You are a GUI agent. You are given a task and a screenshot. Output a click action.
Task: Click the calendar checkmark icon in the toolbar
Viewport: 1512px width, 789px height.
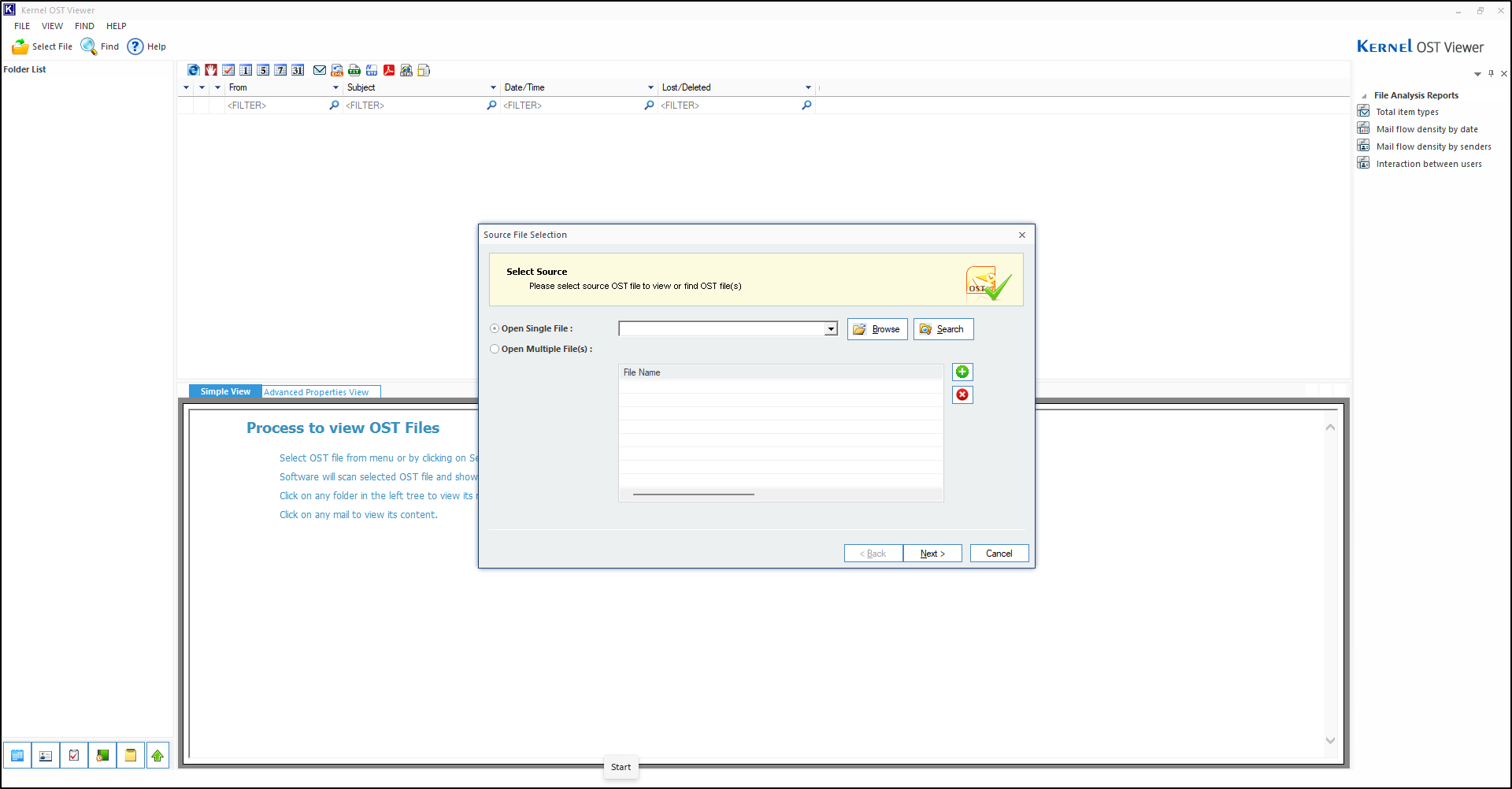[x=228, y=70]
